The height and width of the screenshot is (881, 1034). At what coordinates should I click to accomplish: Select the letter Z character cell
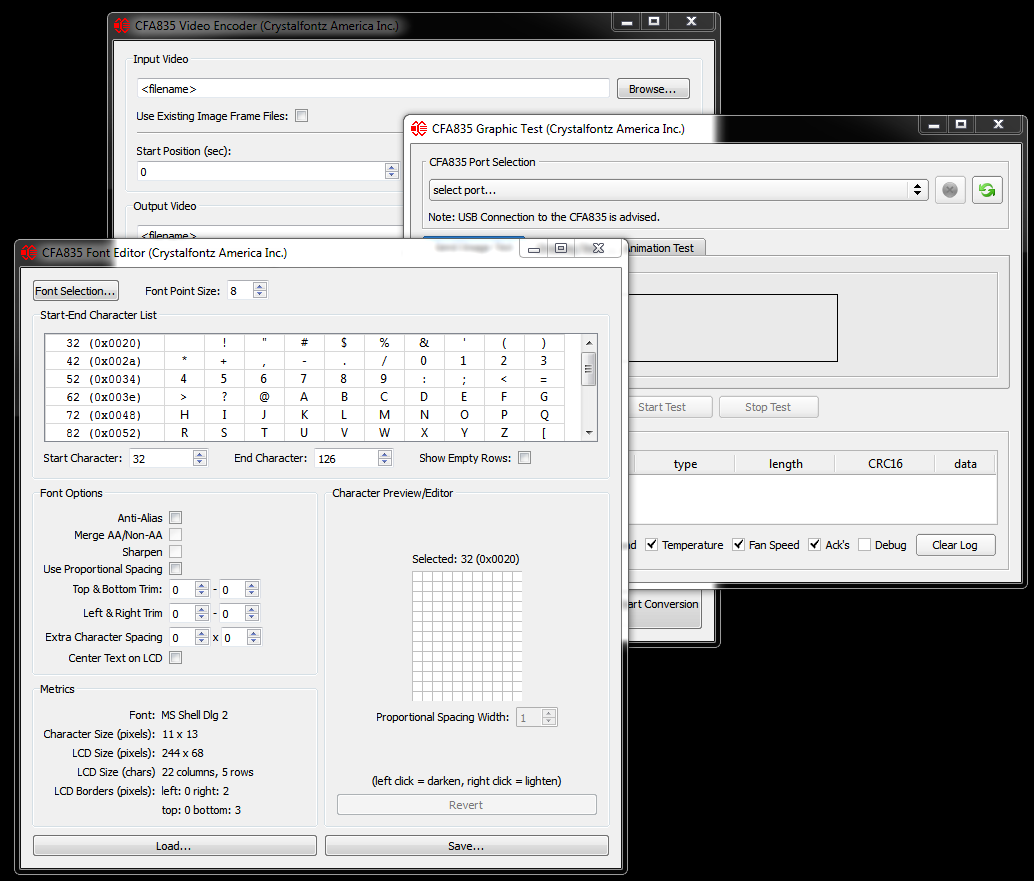pyautogui.click(x=504, y=433)
